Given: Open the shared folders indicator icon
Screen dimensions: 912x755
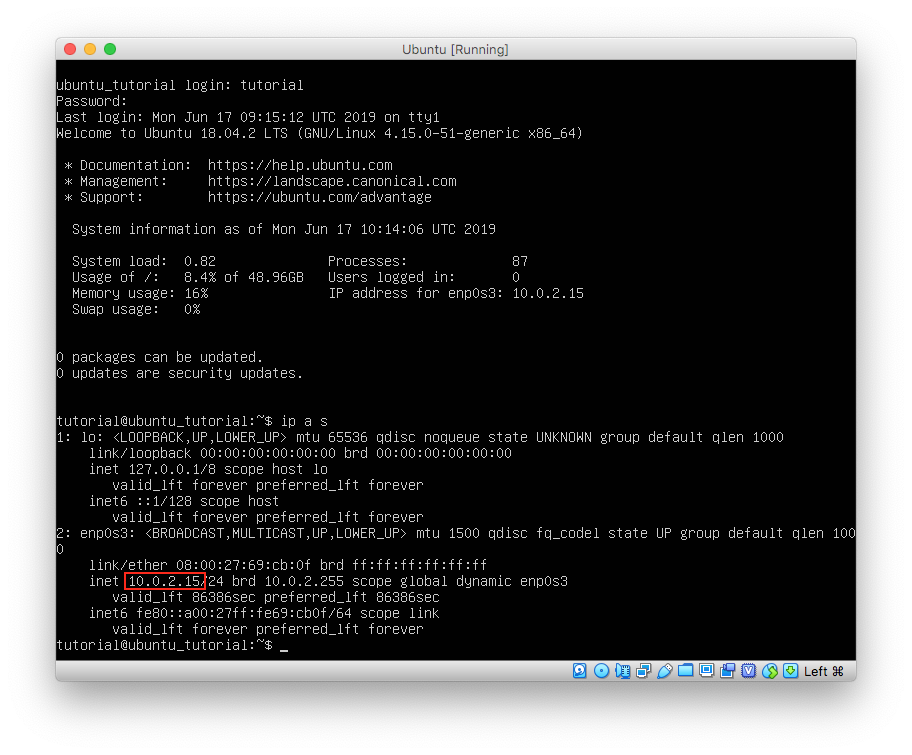Looking at the screenshot, I should (685, 671).
